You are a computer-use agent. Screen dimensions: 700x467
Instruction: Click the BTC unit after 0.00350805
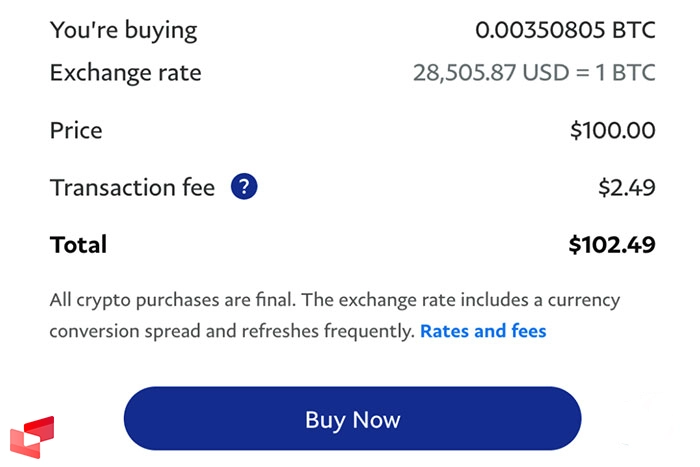[634, 30]
